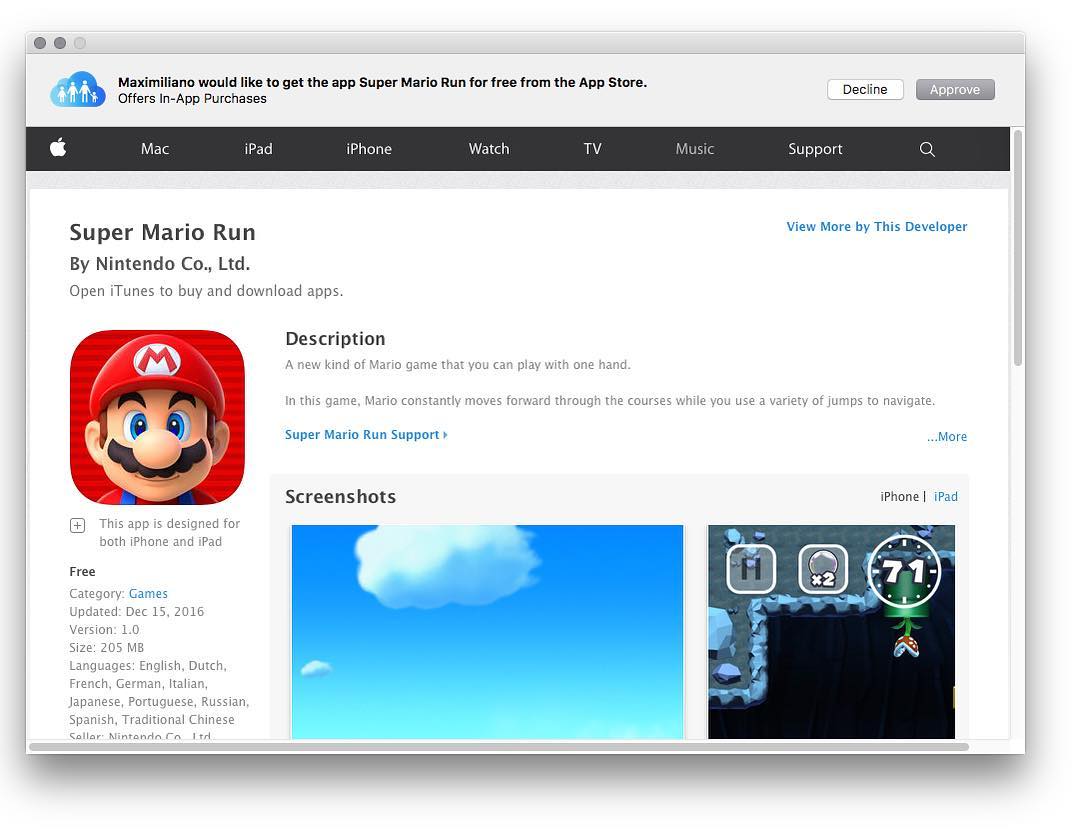Click the 'Screenshots' heading
This screenshot has width=1076, height=834.
[x=340, y=496]
